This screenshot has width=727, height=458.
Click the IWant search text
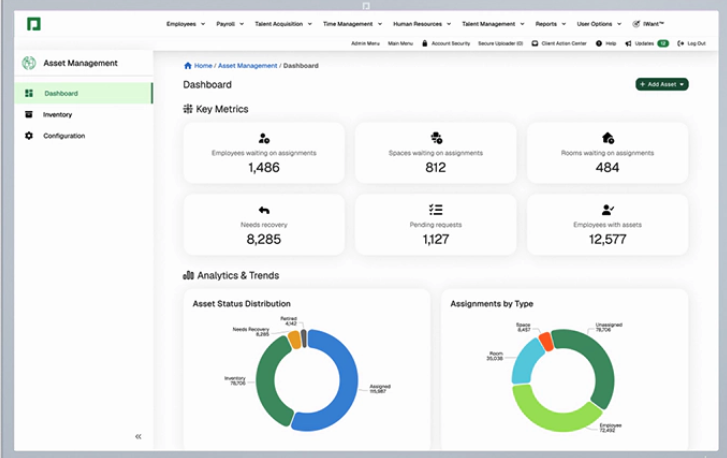coord(654,24)
